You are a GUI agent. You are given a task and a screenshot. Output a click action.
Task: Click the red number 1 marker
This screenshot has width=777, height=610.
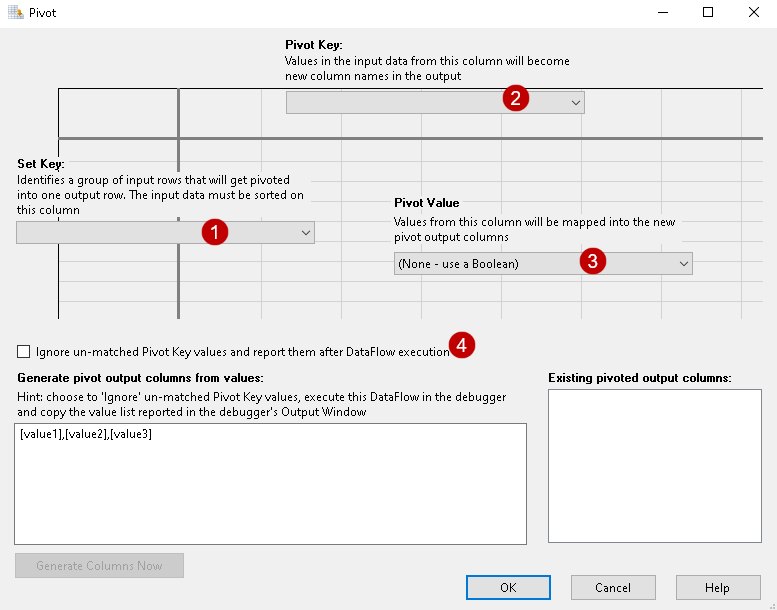[x=215, y=231]
